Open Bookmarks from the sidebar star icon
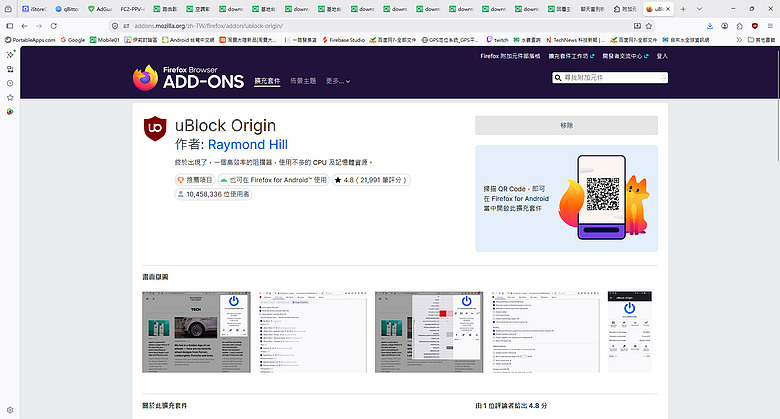 click(x=10, y=98)
